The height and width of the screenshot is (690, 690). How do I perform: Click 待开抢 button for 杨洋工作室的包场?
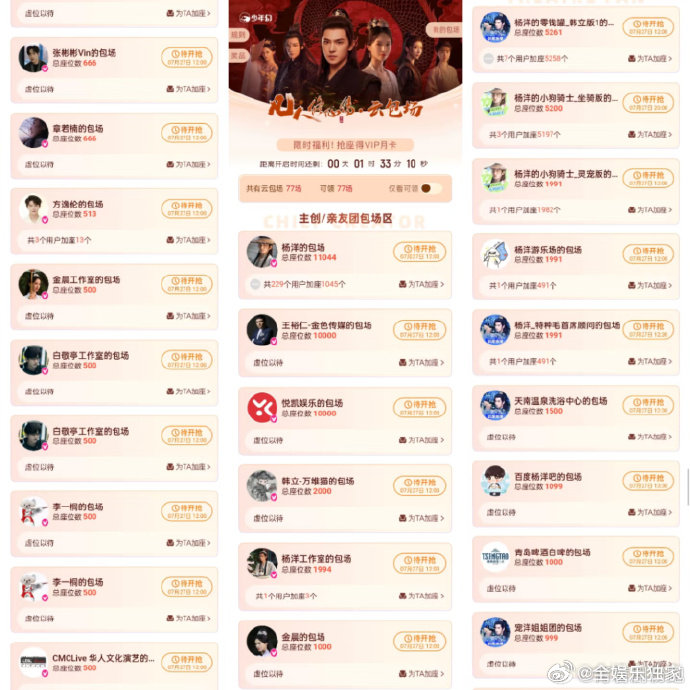419,563
